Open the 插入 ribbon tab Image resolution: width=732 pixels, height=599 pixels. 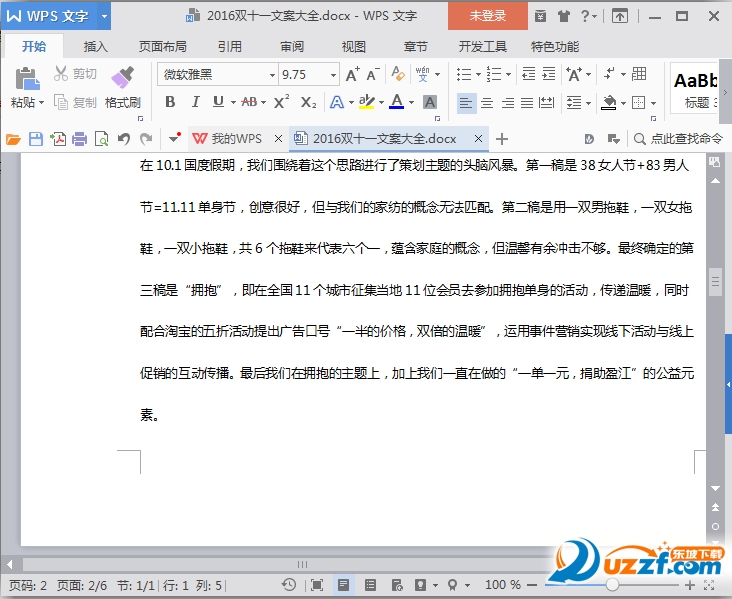tap(95, 46)
